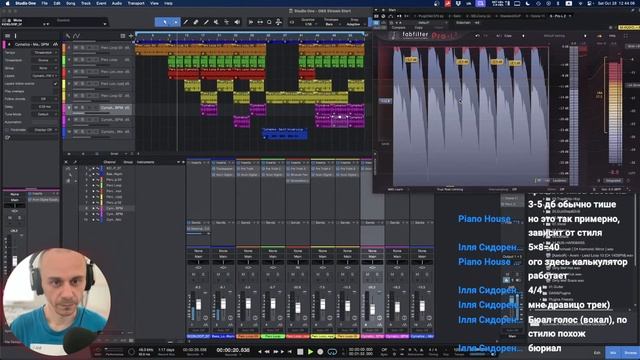Click Return to Zero transport button
Viewport: 640px width, 360px height.
(x=290, y=351)
